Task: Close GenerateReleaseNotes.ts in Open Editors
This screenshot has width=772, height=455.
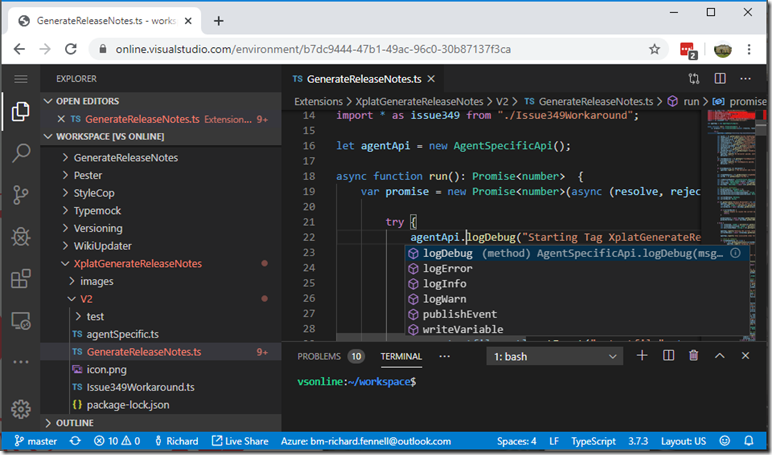Action: tap(61, 119)
